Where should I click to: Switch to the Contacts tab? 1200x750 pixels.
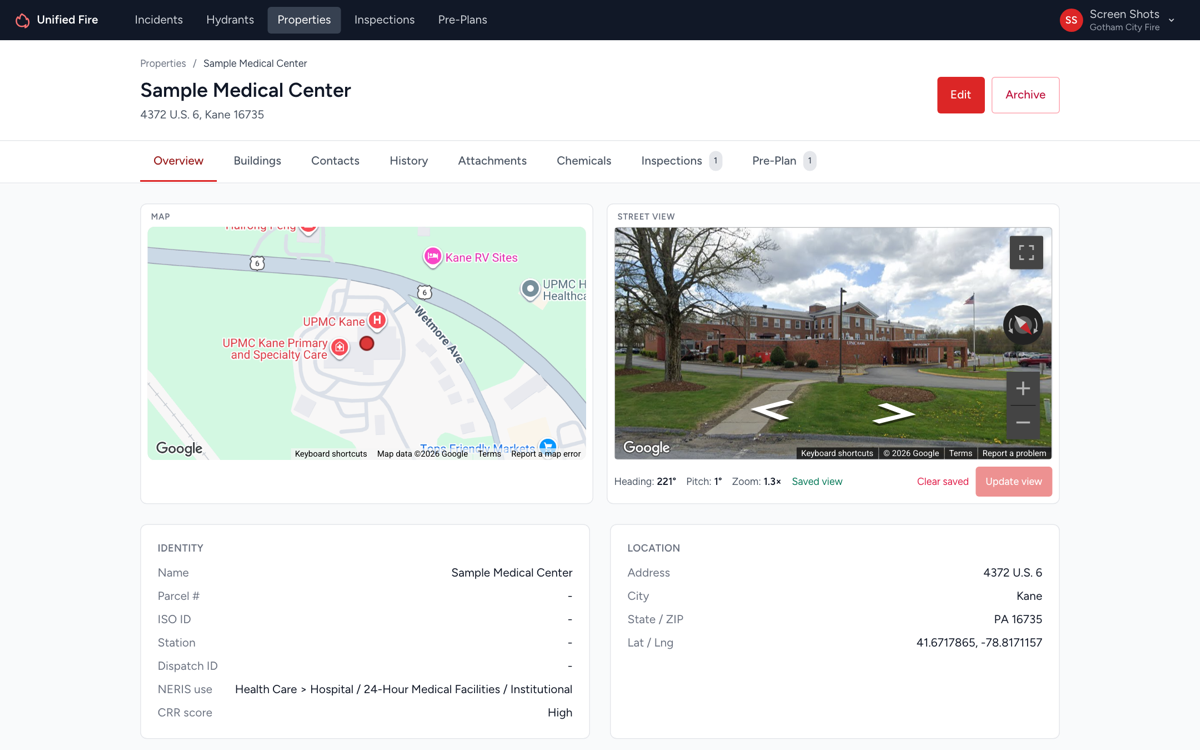(x=335, y=161)
